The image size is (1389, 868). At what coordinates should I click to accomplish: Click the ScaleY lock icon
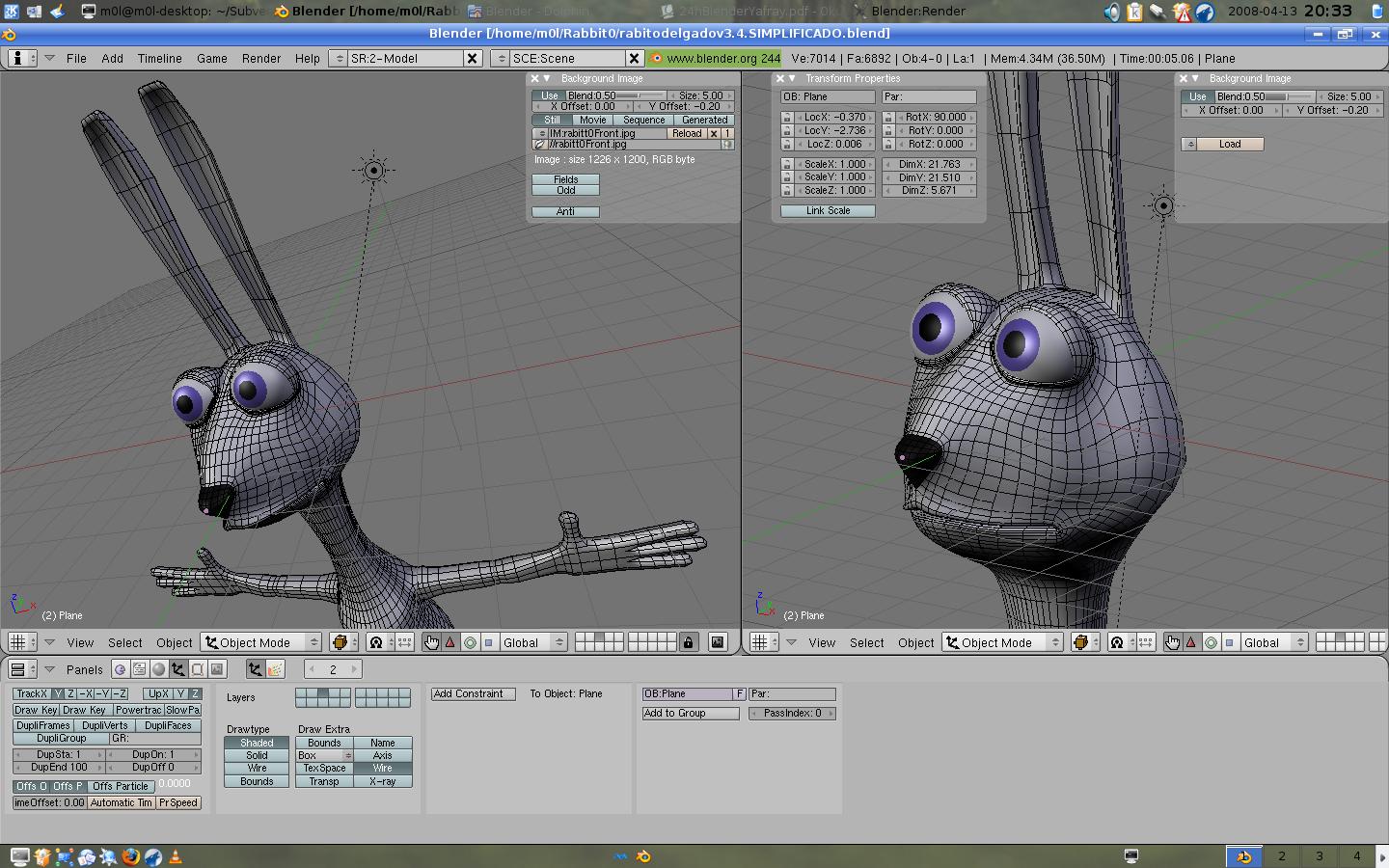click(787, 177)
